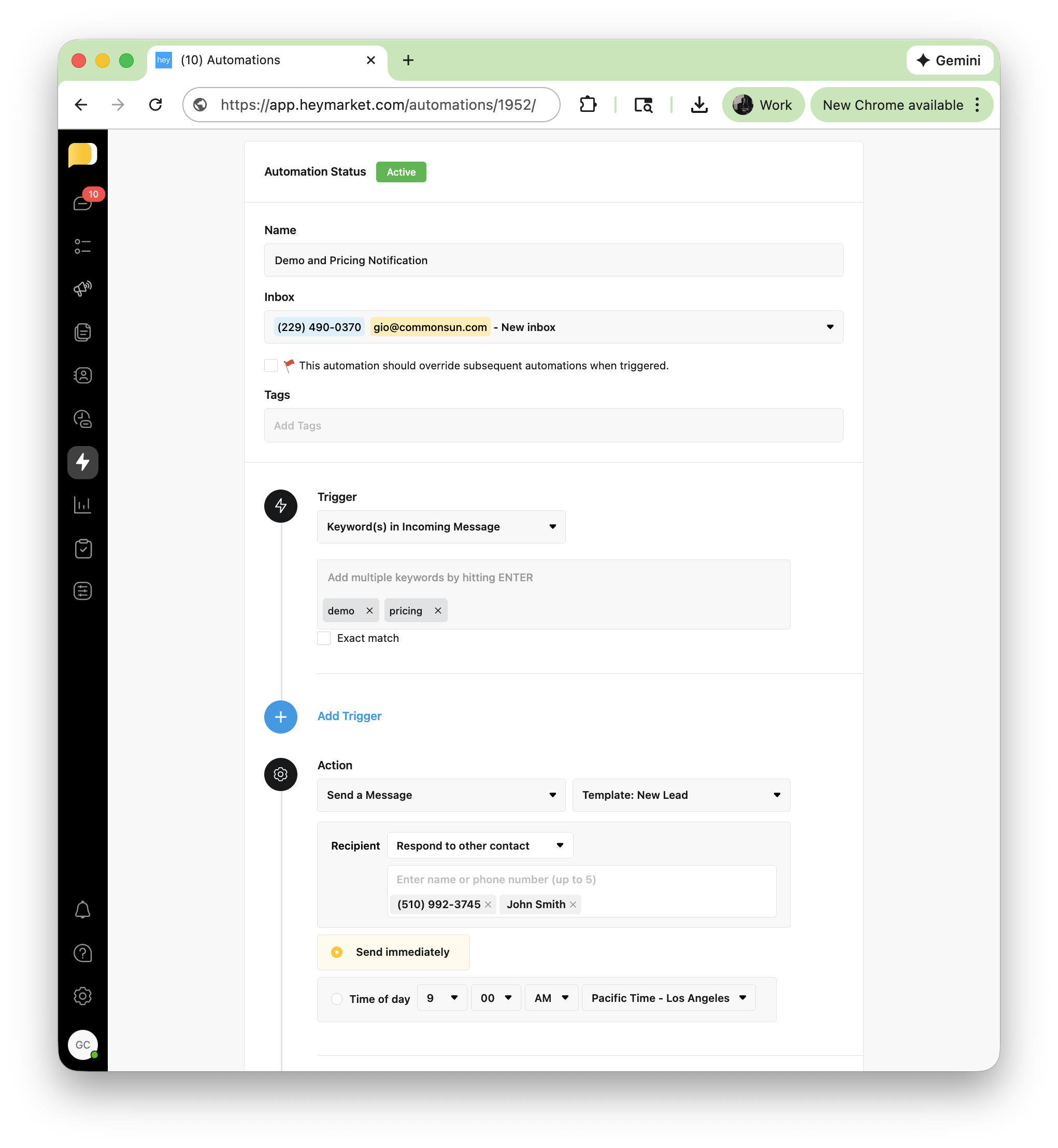1058x1148 pixels.
Task: Check the Exact match checkbox
Action: (x=324, y=638)
